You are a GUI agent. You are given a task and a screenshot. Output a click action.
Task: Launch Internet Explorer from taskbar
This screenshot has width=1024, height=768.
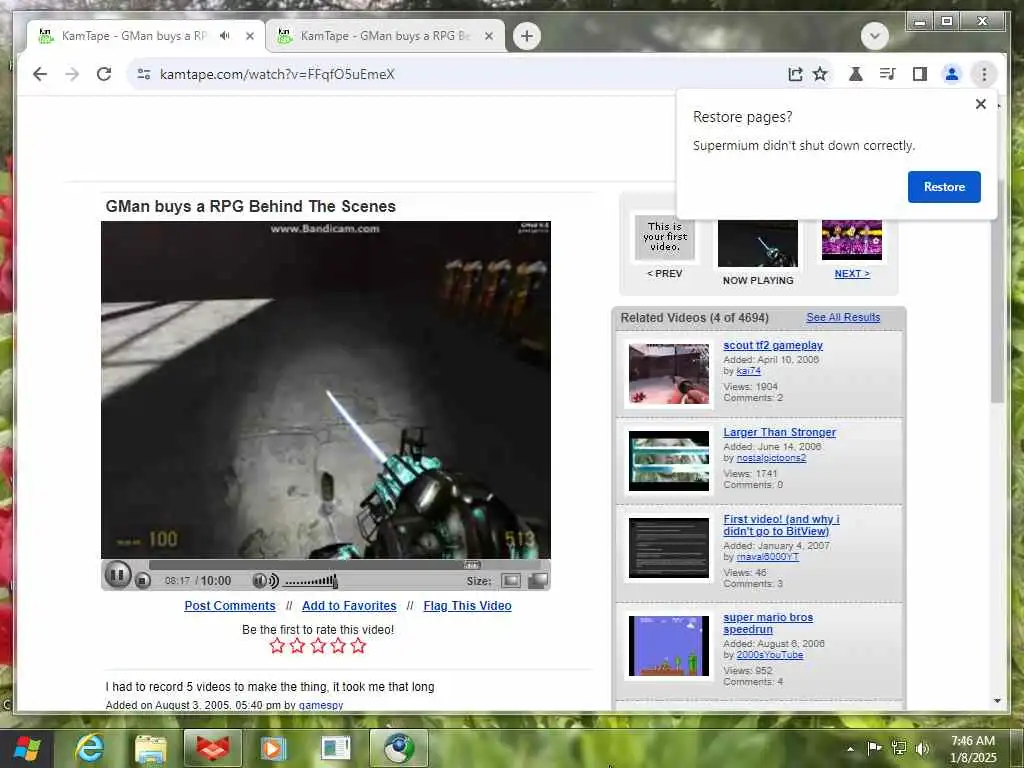coord(89,748)
